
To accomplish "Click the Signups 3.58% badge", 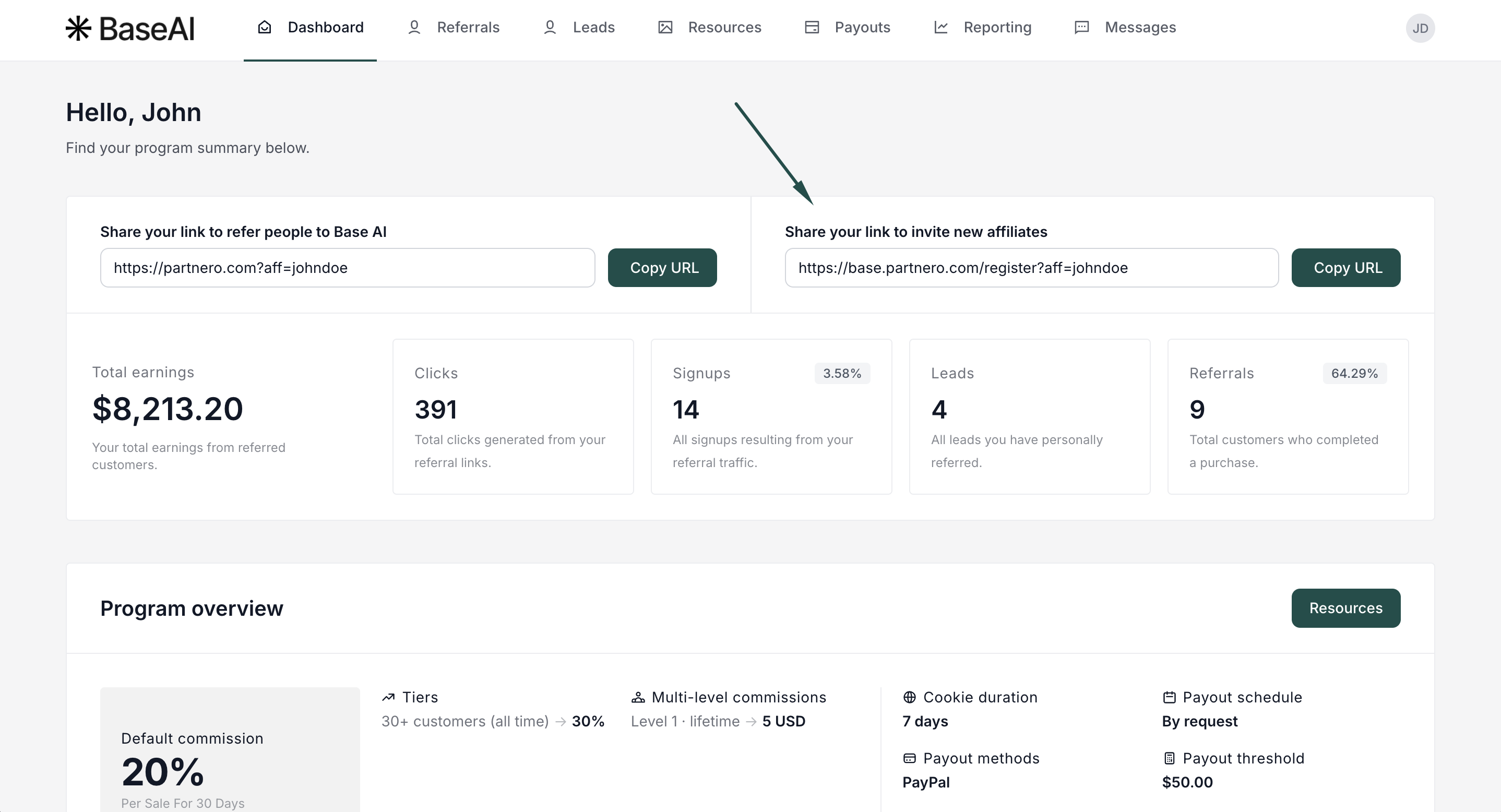I will (842, 373).
